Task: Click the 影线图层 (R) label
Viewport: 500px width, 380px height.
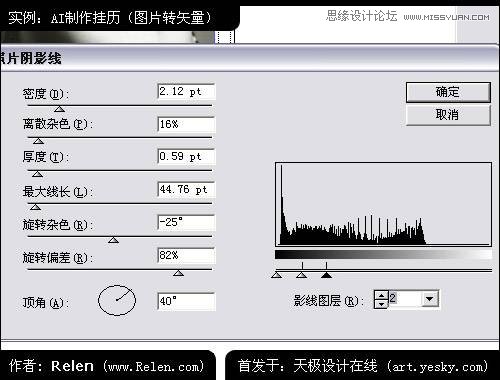Action: pos(328,301)
